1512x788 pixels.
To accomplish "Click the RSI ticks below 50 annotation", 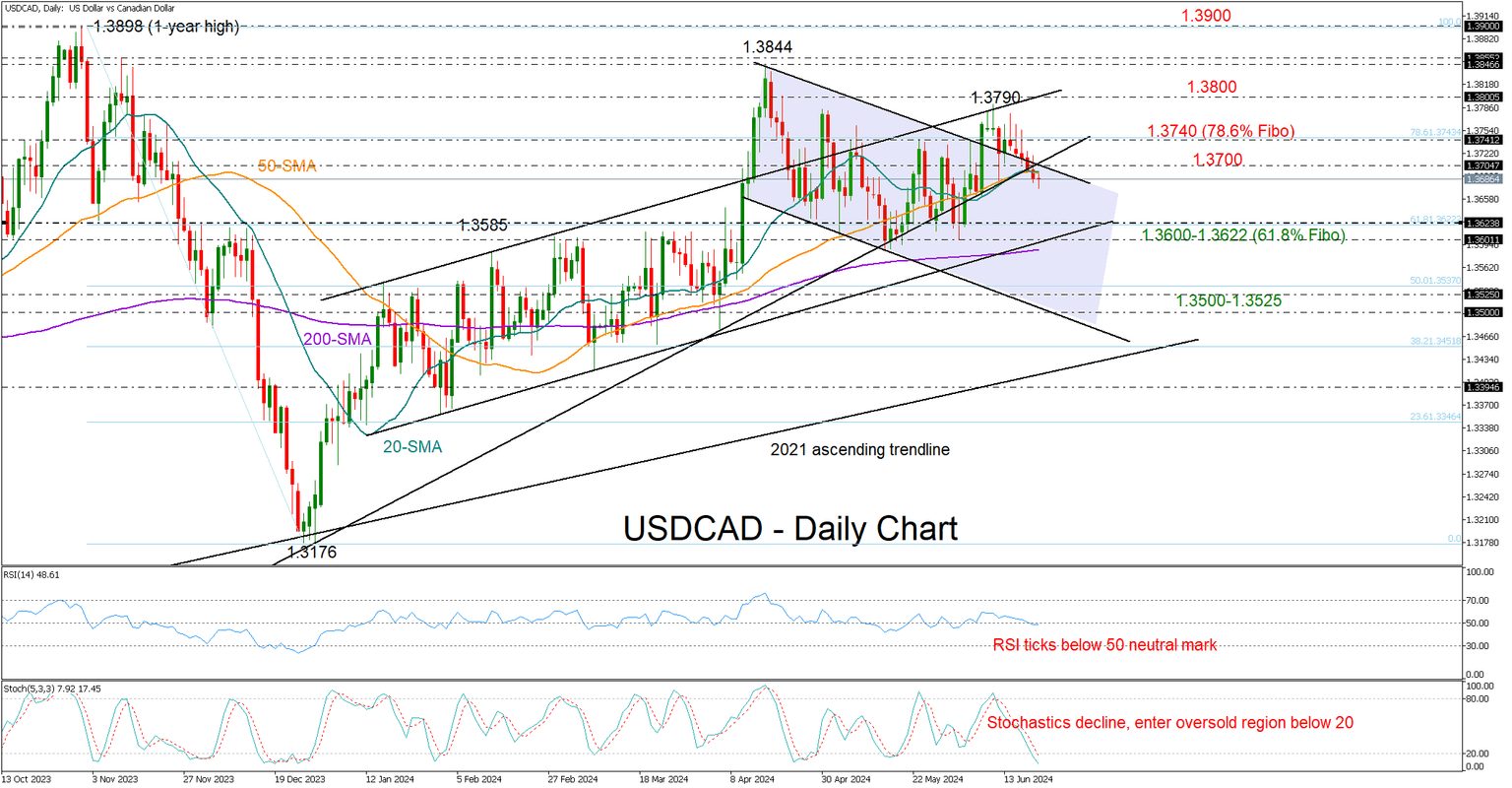I will coord(1103,645).
